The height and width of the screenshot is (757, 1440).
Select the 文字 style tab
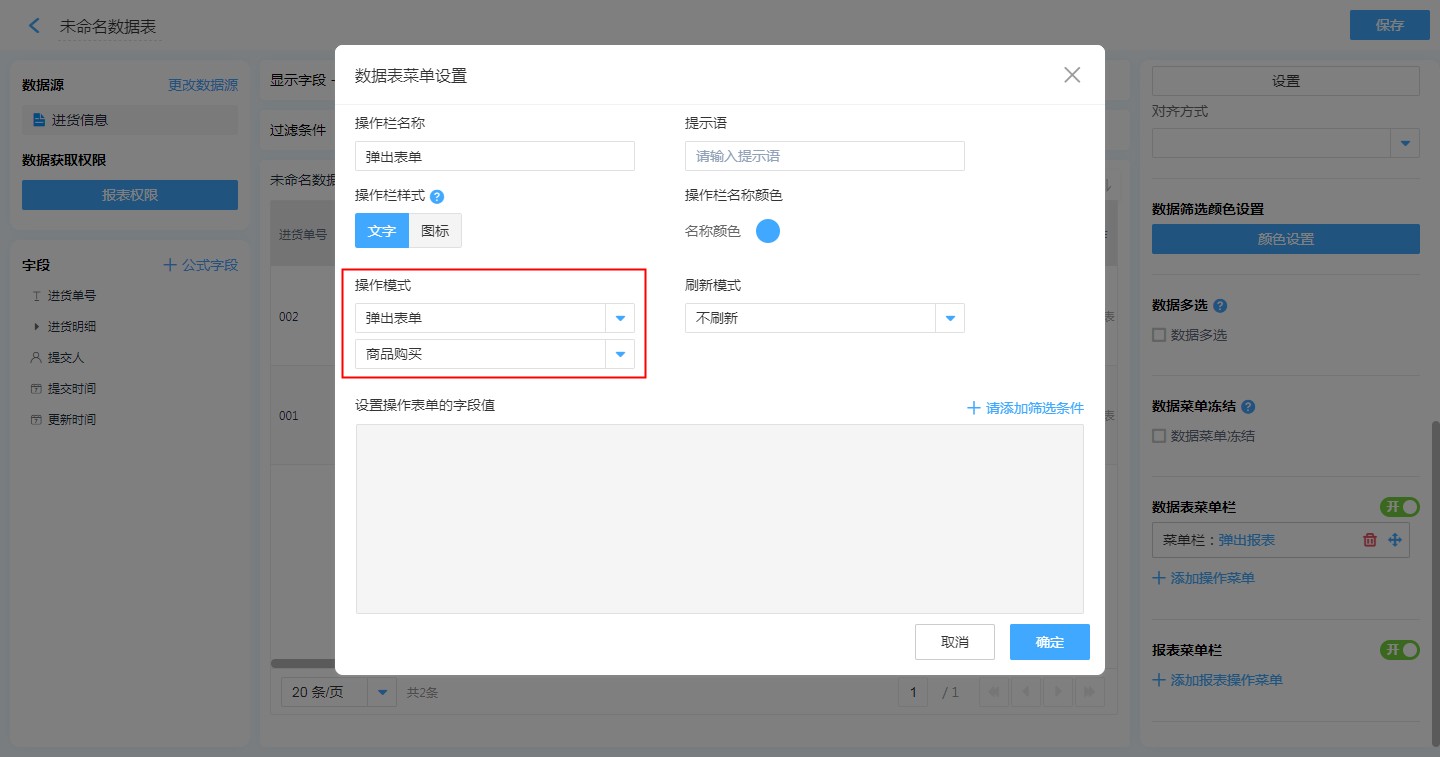coord(382,231)
